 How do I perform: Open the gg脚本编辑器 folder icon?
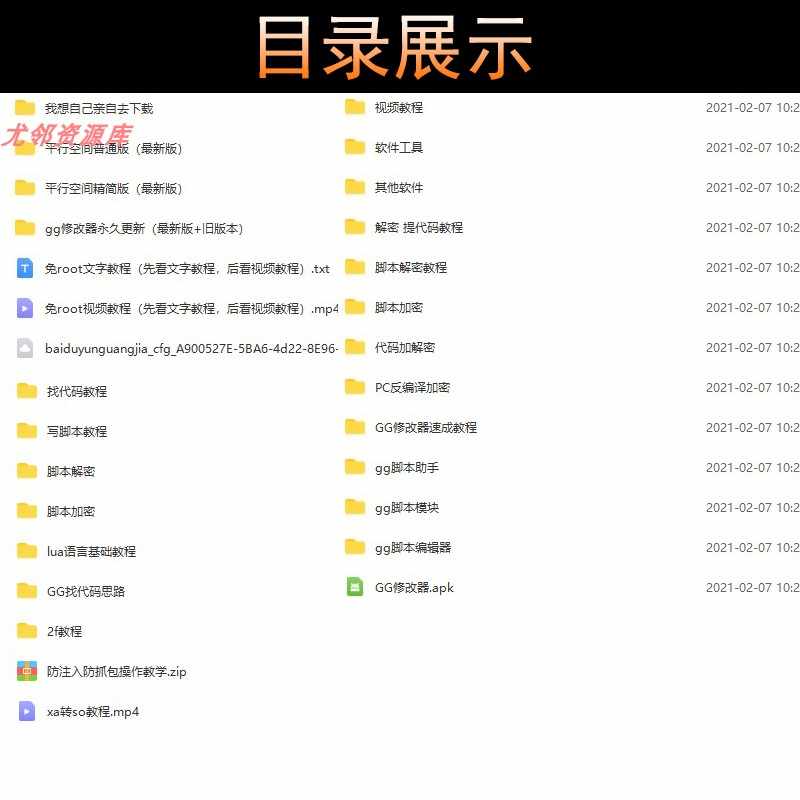[354, 547]
